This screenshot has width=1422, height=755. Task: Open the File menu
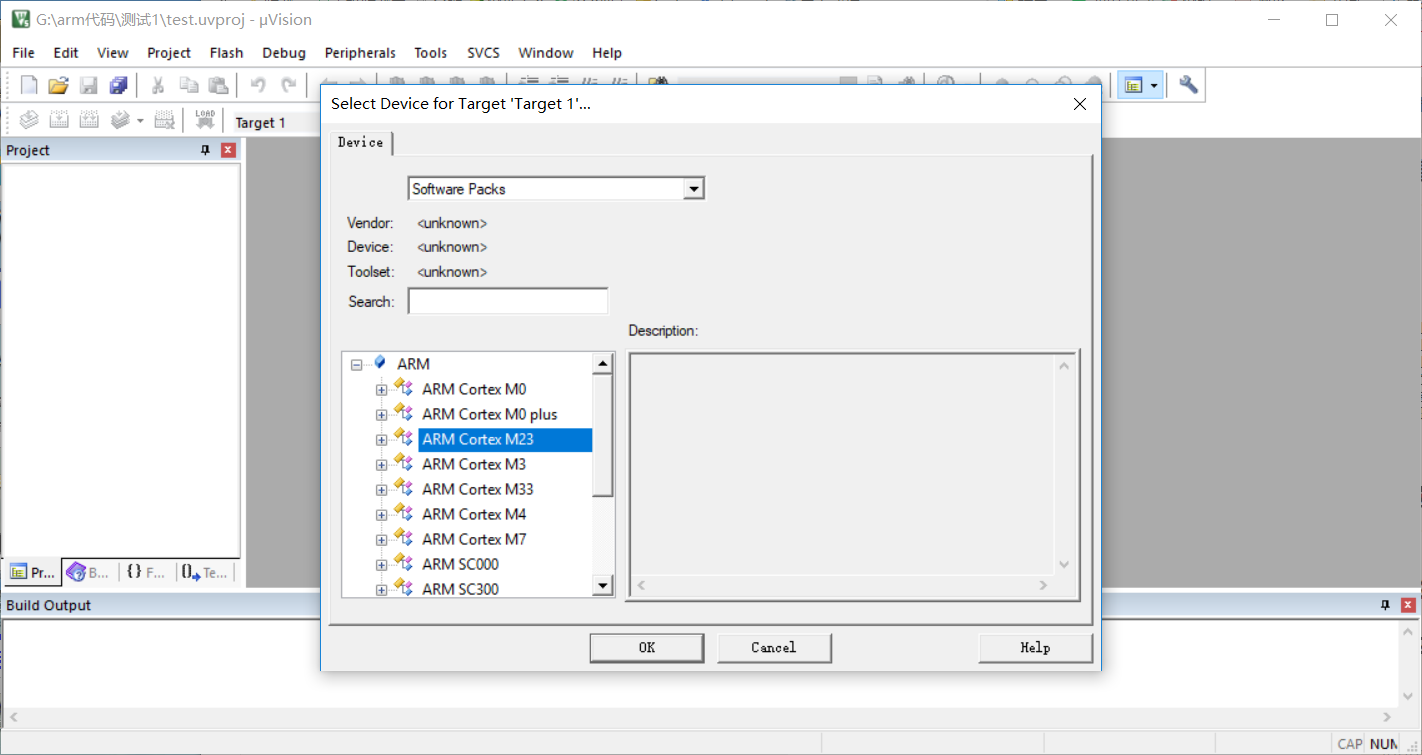(x=23, y=53)
